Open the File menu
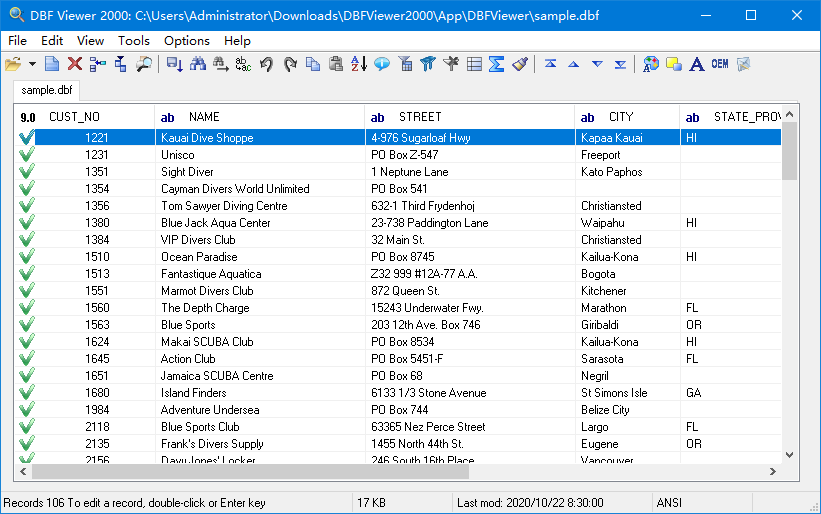Viewport: 821px width, 514px height. (x=17, y=40)
